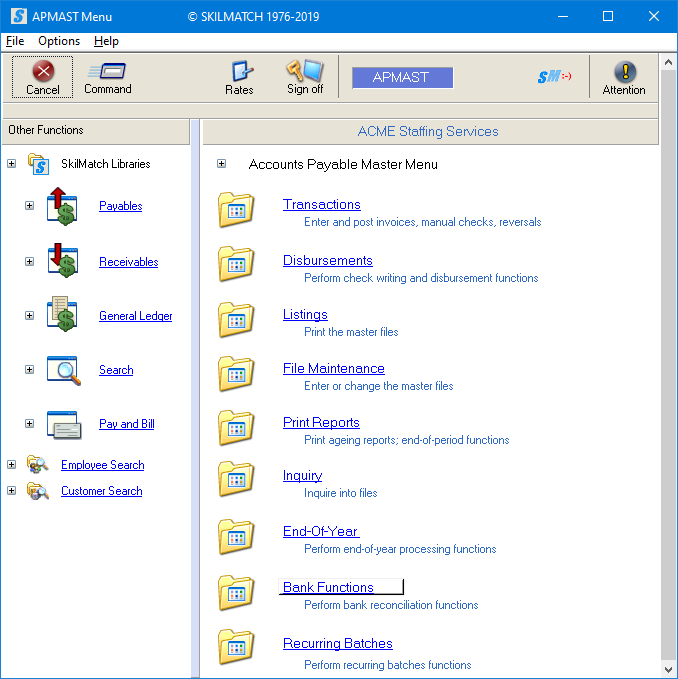Open the Options menu
The width and height of the screenshot is (678, 679).
[x=59, y=41]
